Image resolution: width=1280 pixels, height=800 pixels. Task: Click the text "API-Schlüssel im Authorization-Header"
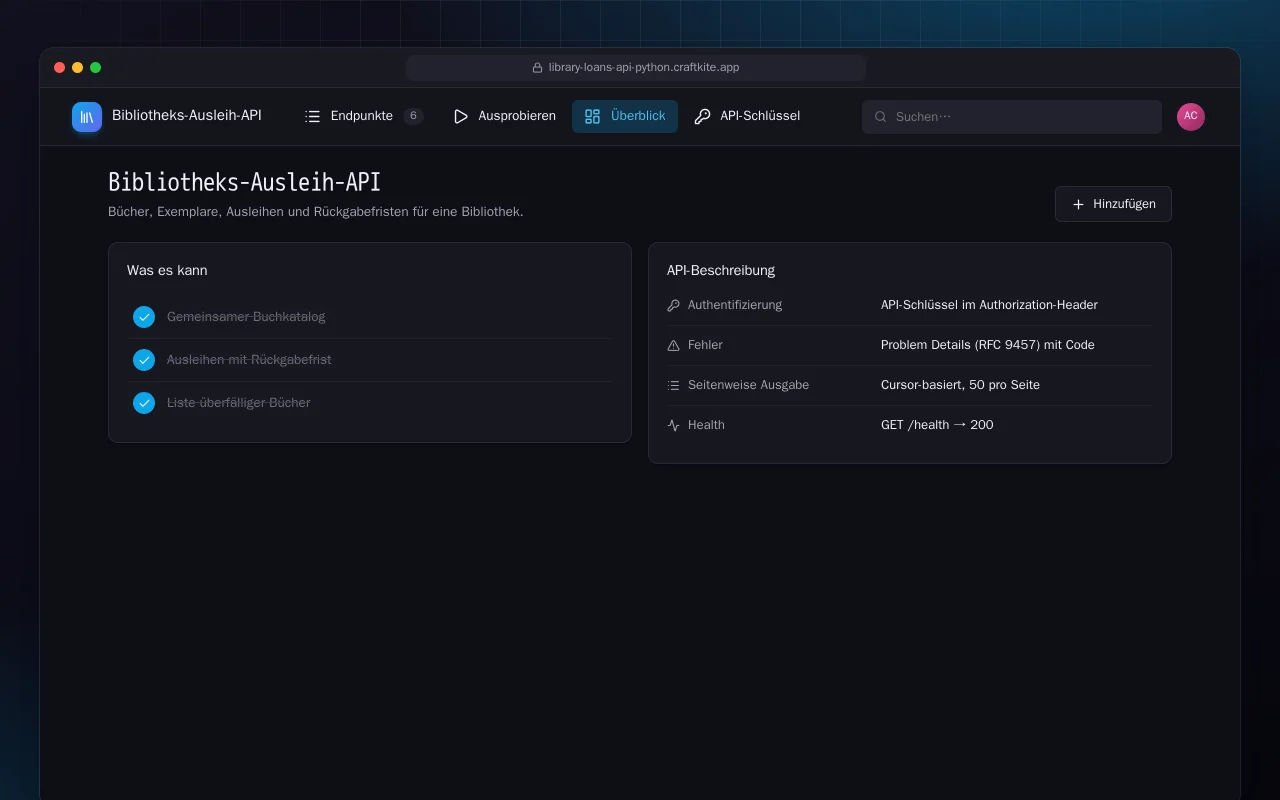tap(989, 305)
